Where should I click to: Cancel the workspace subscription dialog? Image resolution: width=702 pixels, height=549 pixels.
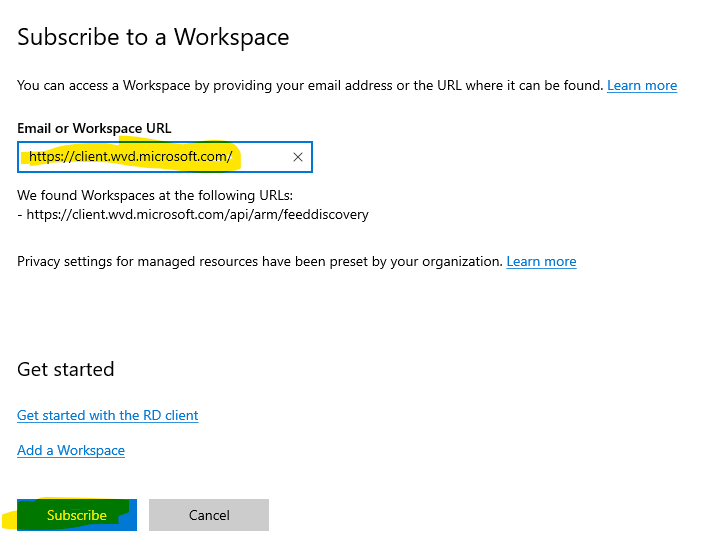[x=209, y=515]
